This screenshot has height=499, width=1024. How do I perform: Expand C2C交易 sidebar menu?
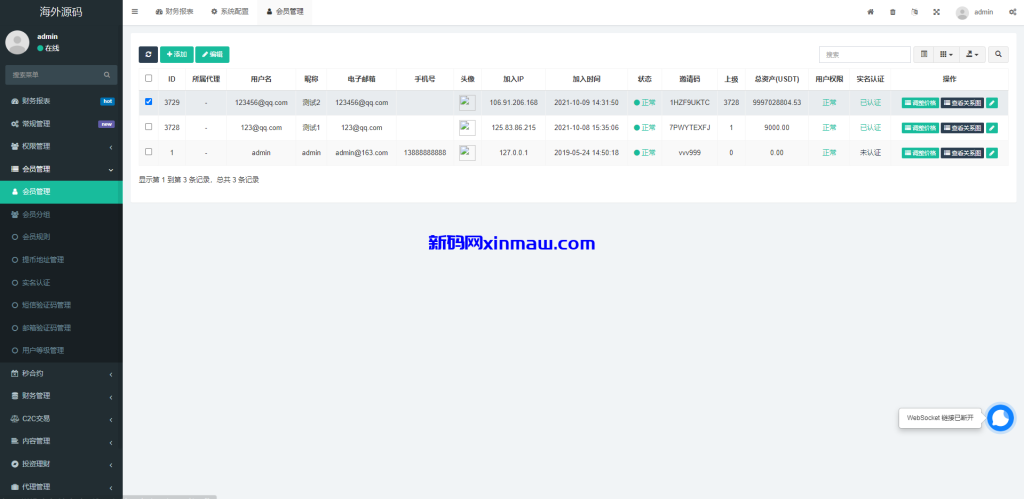click(x=61, y=419)
